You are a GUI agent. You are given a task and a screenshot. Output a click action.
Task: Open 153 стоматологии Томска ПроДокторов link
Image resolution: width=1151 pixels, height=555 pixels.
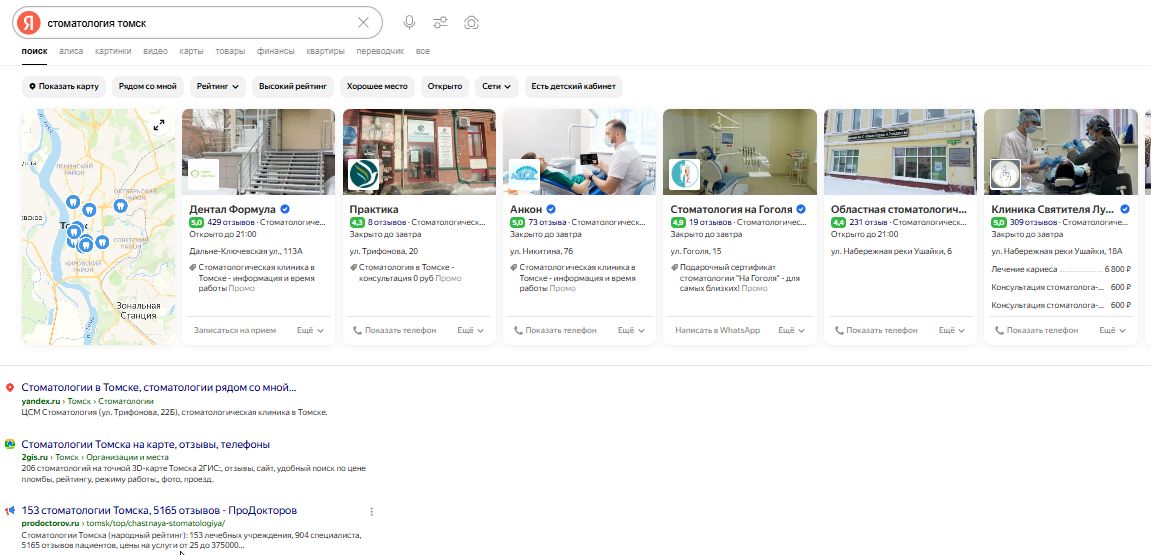click(x=159, y=510)
